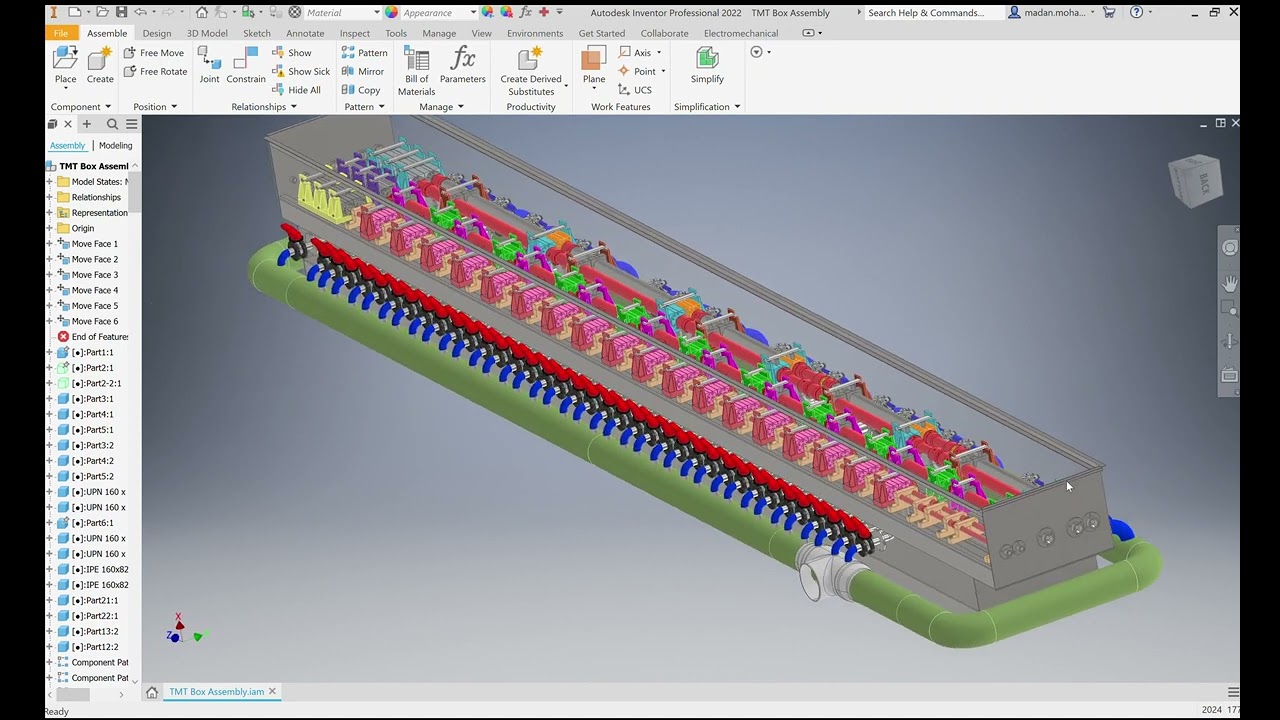The width and height of the screenshot is (1280, 720).
Task: Select IPE 160x82 first entry in tree
Action: pyautogui.click(x=93, y=570)
